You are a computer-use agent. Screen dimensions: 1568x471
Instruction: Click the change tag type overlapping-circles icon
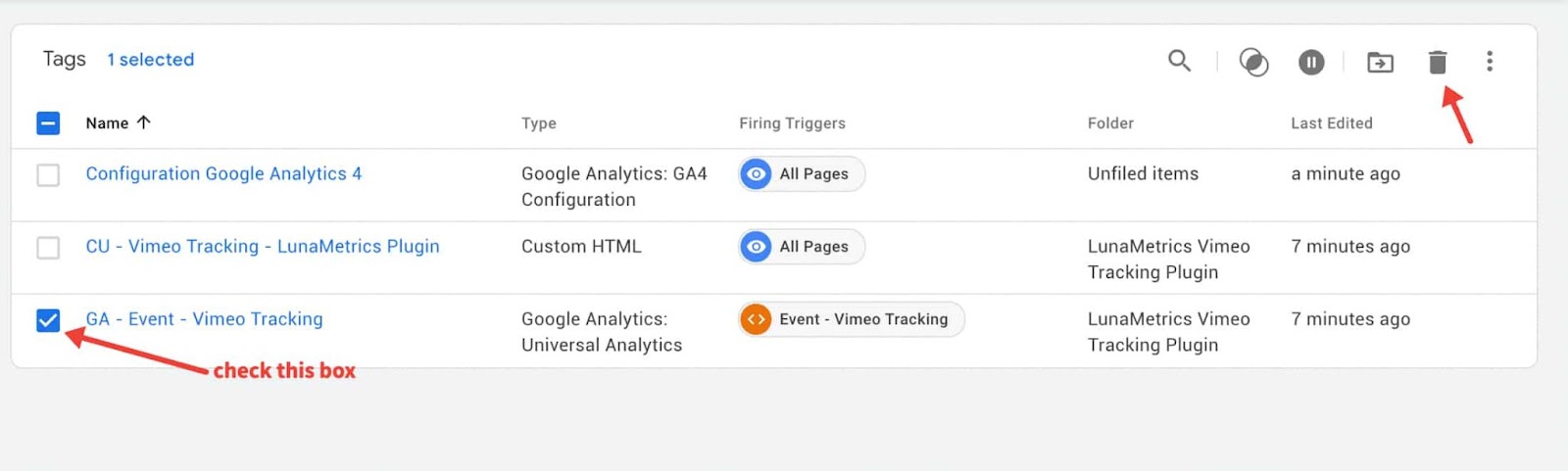click(1253, 62)
